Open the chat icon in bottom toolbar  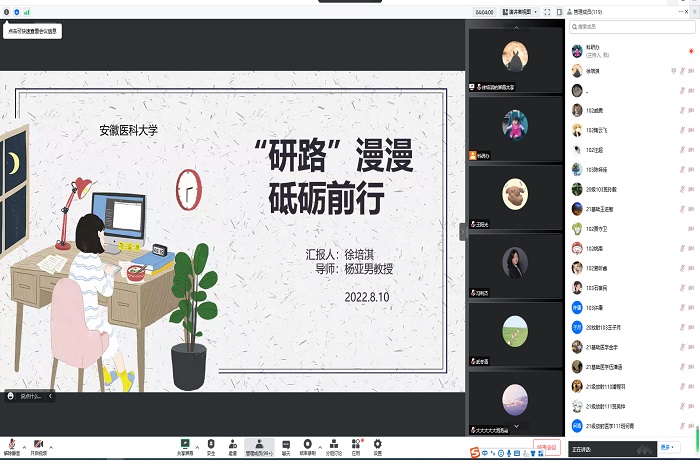coord(285,443)
